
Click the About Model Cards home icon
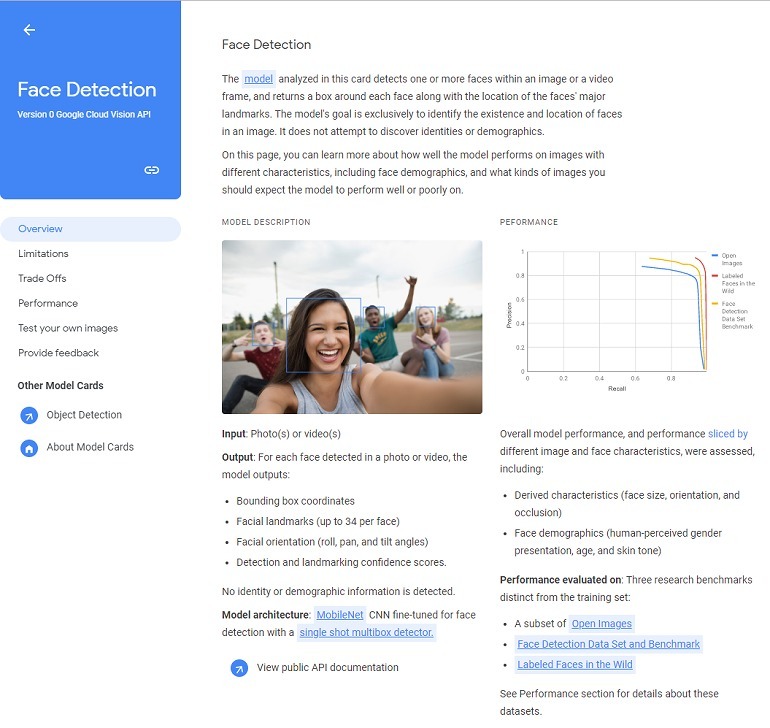pyautogui.click(x=29, y=448)
